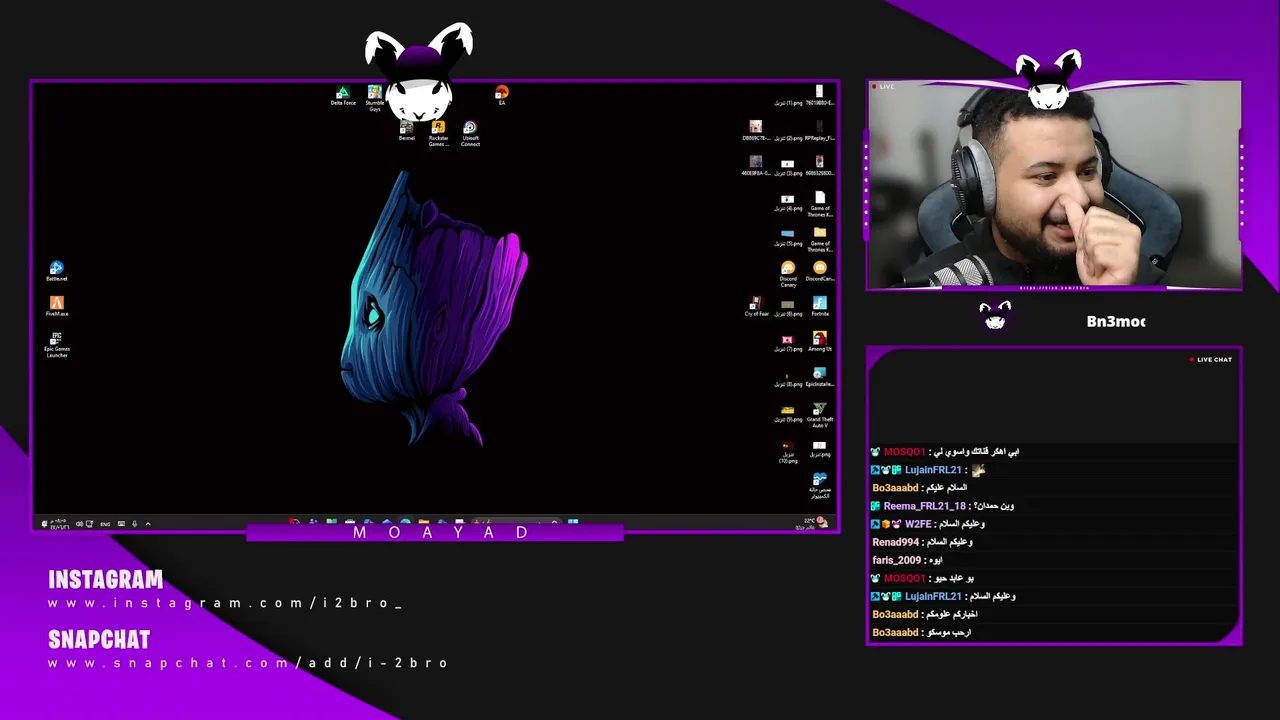The image size is (1280, 720).
Task: Select the Game of Thrones blank file icon
Action: pyautogui.click(x=820, y=204)
